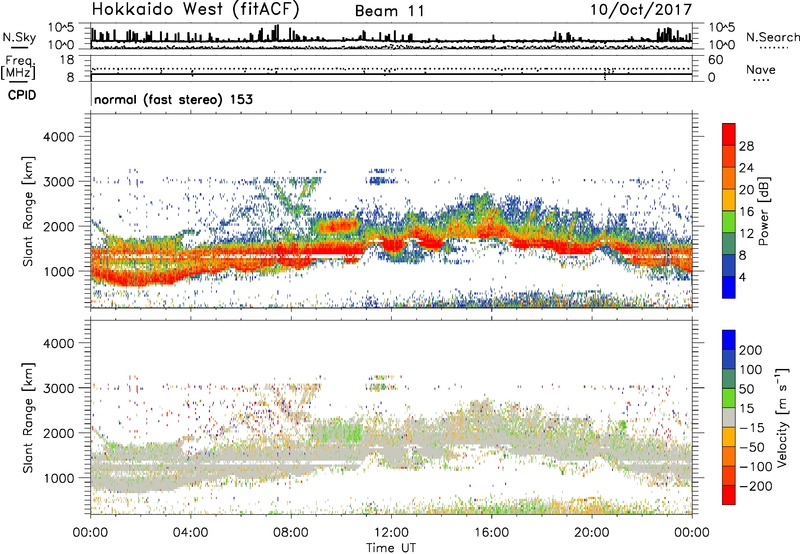Click the "-50" velocity colorbar label
Screen dimensions: 800x554
(x=753, y=447)
